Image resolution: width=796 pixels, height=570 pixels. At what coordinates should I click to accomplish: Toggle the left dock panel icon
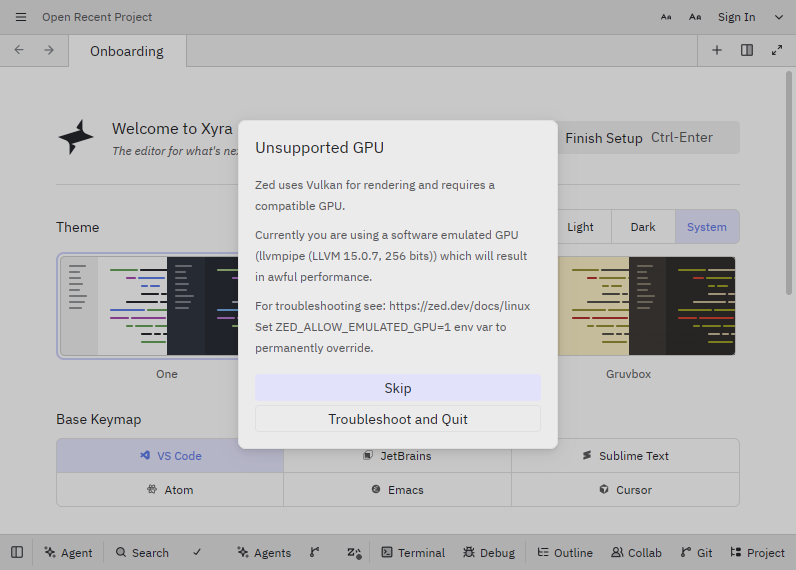coord(17,552)
